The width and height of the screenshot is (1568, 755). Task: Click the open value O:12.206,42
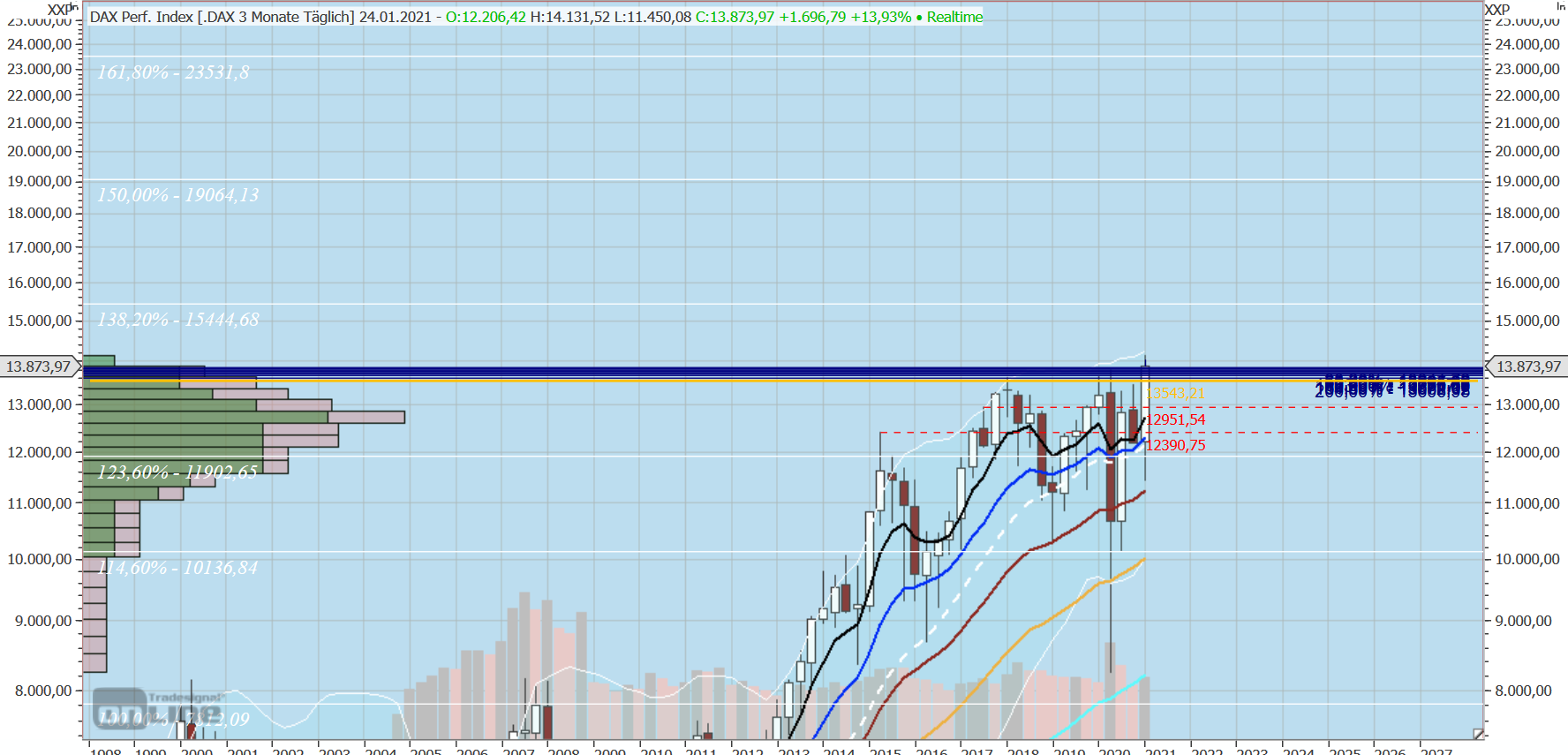point(486,17)
